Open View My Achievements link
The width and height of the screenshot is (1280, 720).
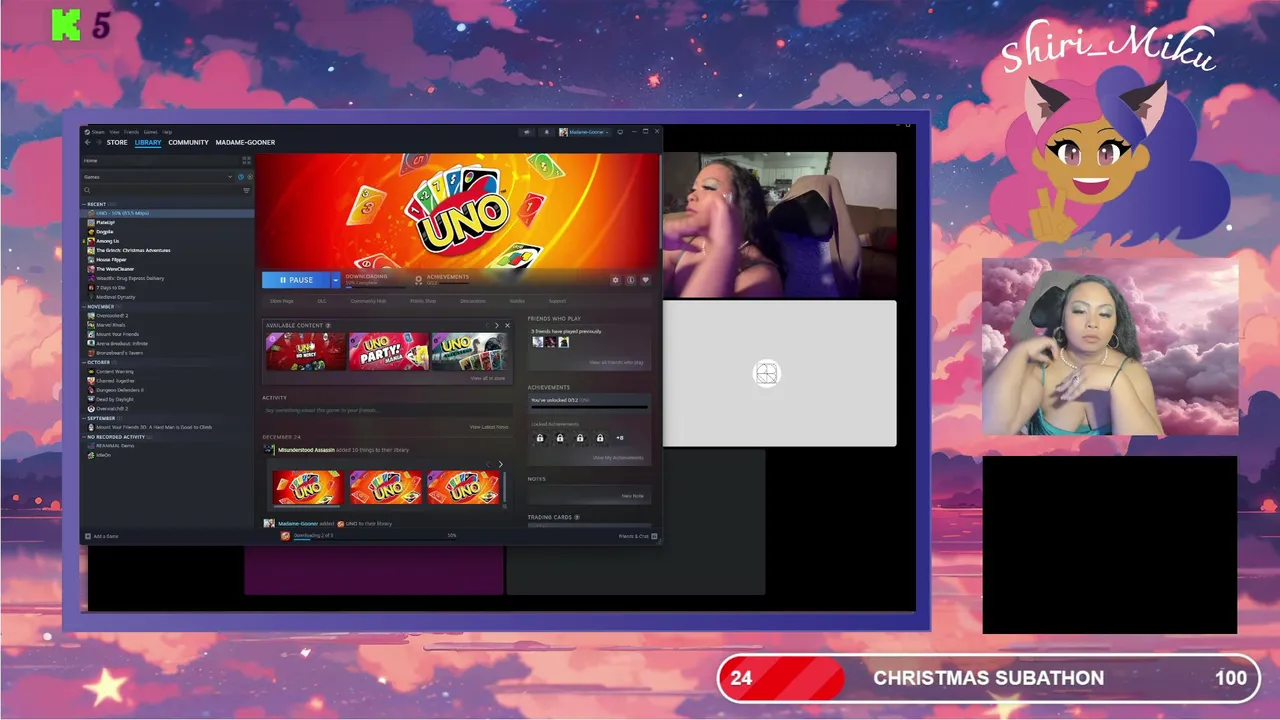coord(618,458)
